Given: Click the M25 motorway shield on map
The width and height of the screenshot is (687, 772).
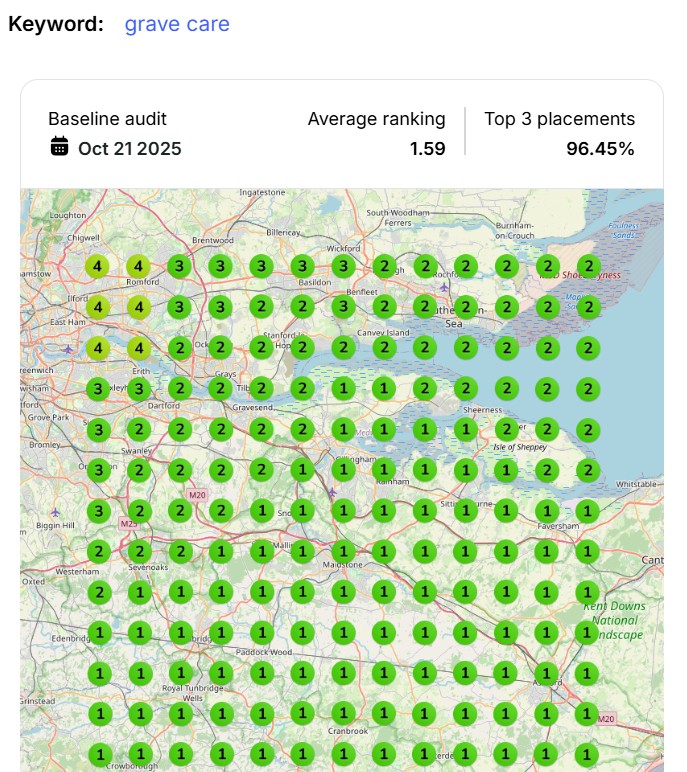Looking at the screenshot, I should 128,523.
